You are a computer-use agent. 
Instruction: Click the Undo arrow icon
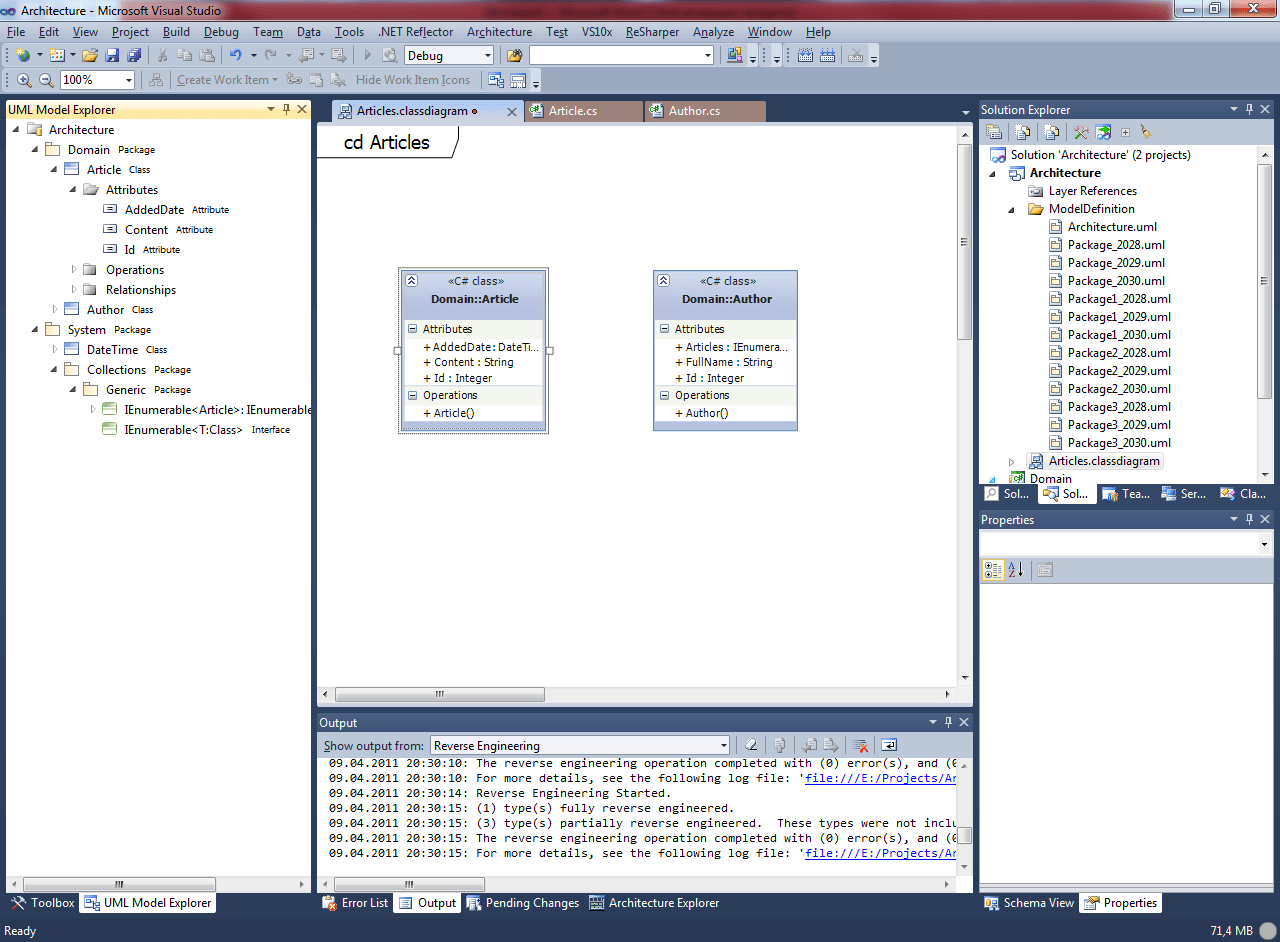[x=235, y=55]
